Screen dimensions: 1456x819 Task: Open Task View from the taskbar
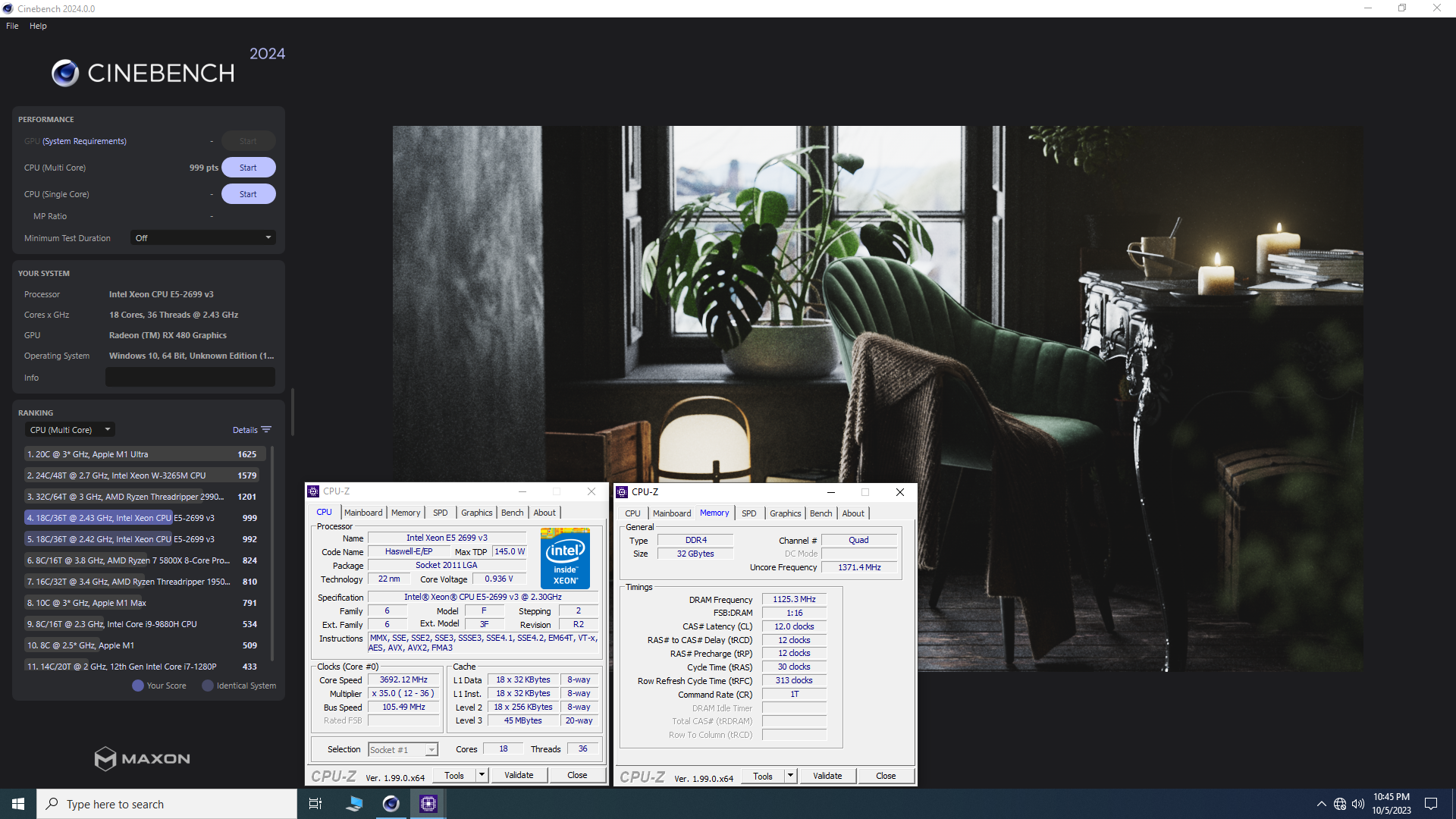click(x=315, y=804)
